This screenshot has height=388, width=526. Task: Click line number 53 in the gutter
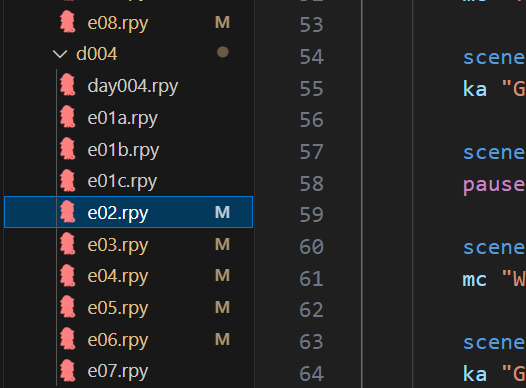(312, 25)
